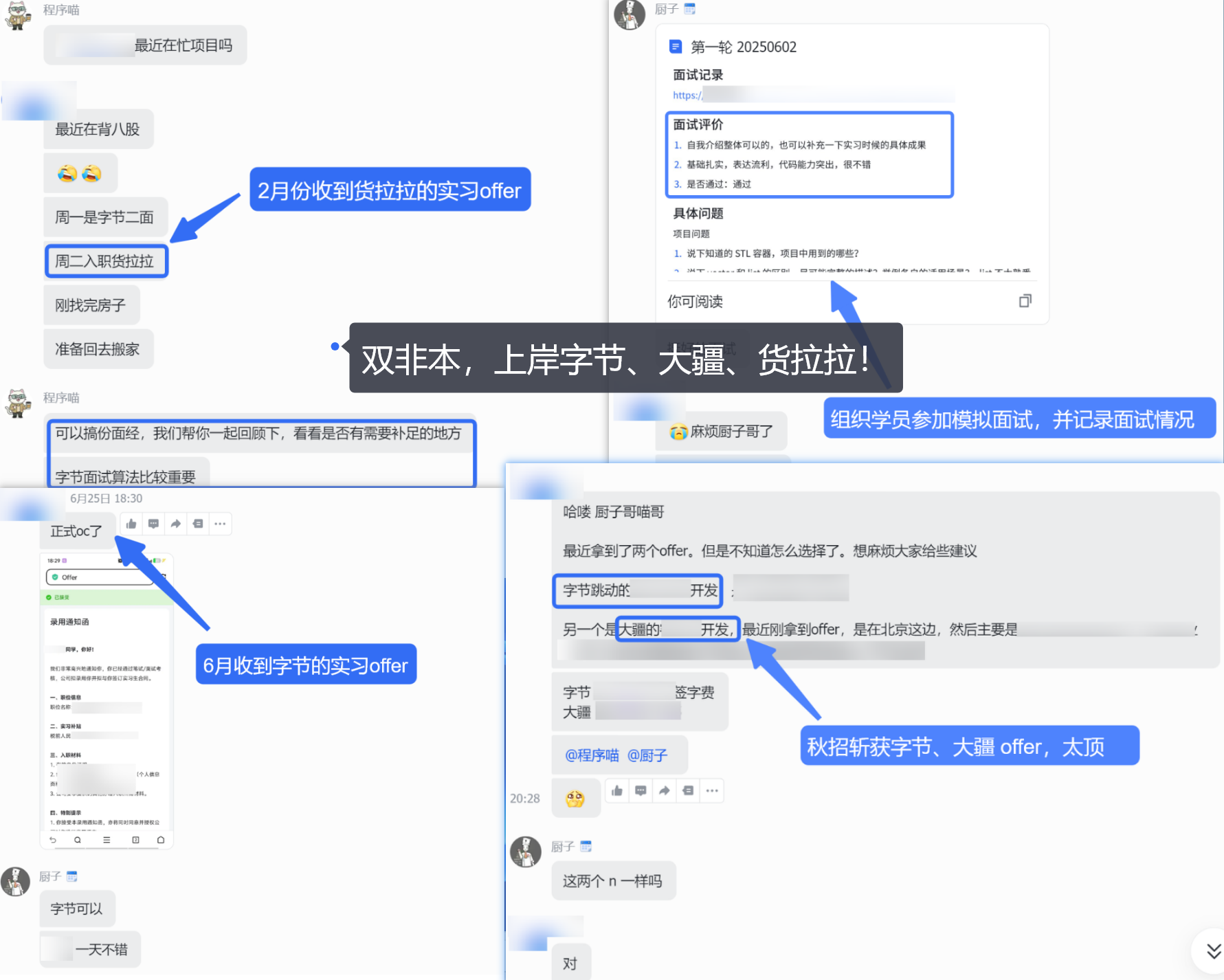1224x980 pixels.
Task: Click the calendar badge next to 厨子 above '字节可以'
Action: point(72,876)
